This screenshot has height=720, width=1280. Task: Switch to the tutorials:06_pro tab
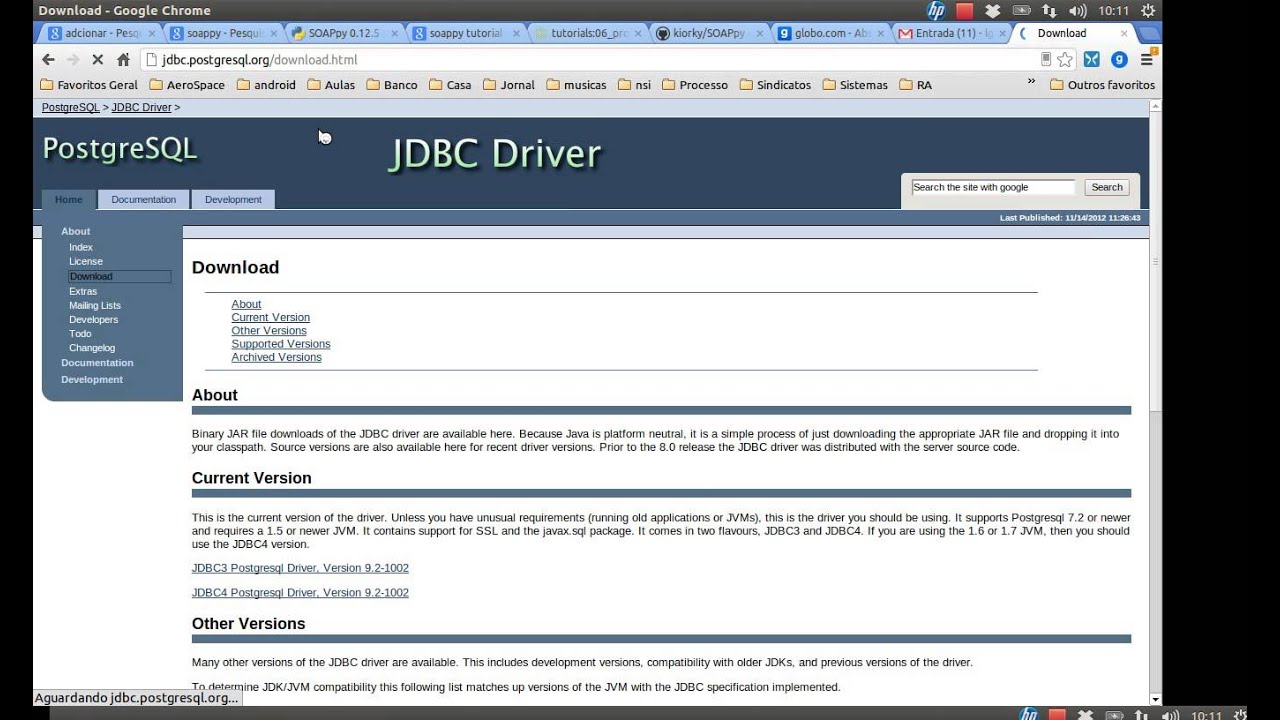click(586, 33)
